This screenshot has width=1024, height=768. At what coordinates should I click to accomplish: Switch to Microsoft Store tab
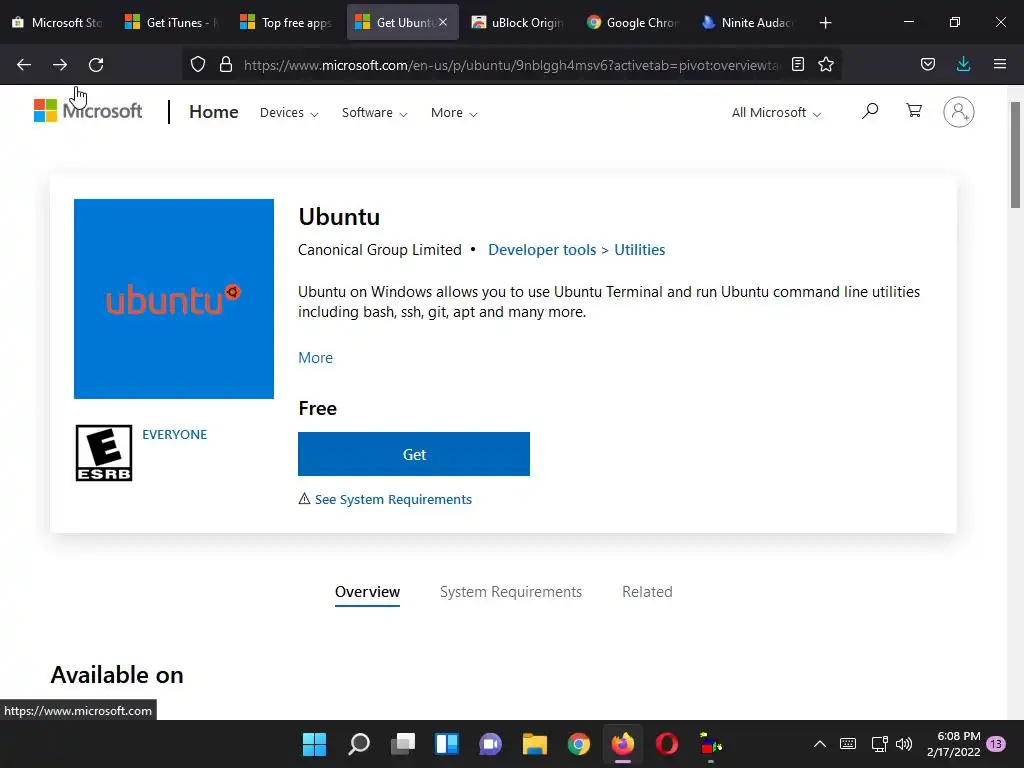click(57, 23)
